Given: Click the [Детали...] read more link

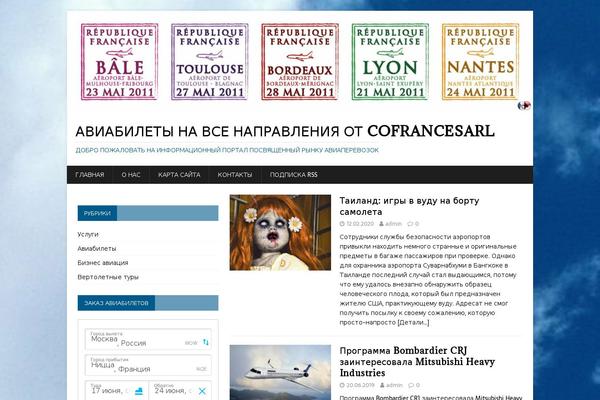Looking at the screenshot, I should pos(414,322).
